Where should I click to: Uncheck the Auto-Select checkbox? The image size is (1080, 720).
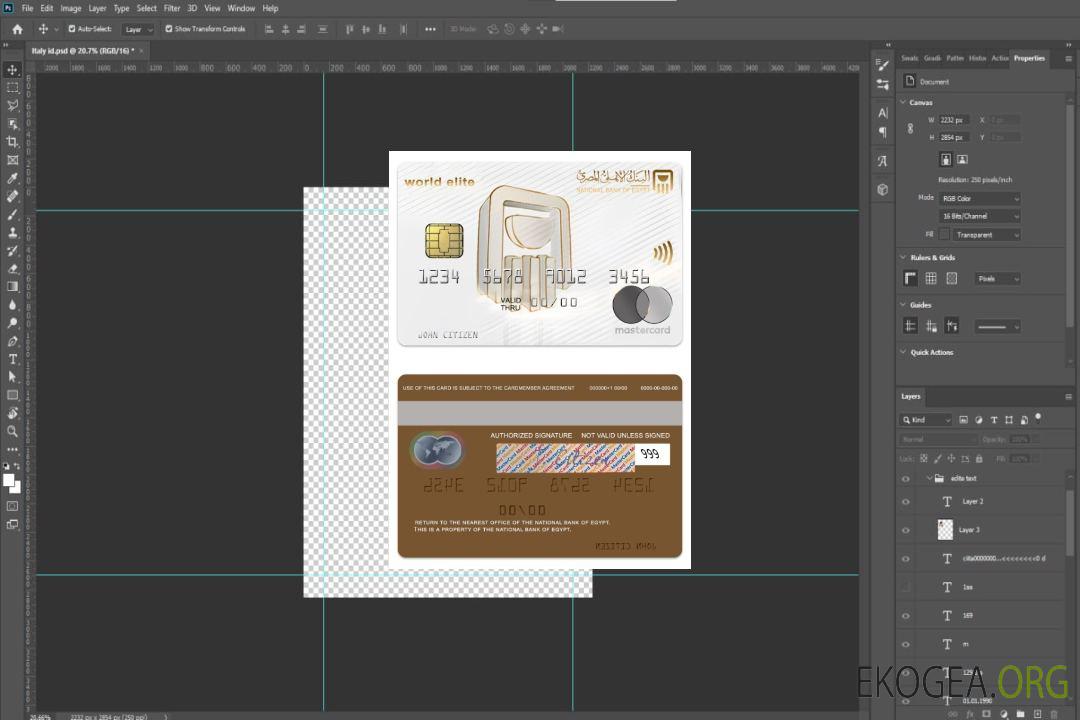pyautogui.click(x=72, y=29)
